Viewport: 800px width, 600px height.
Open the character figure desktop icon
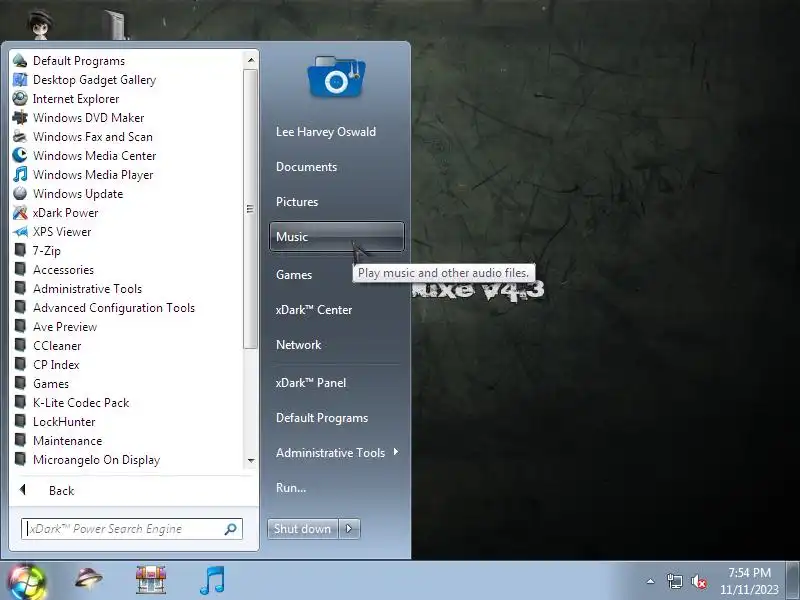(x=40, y=24)
